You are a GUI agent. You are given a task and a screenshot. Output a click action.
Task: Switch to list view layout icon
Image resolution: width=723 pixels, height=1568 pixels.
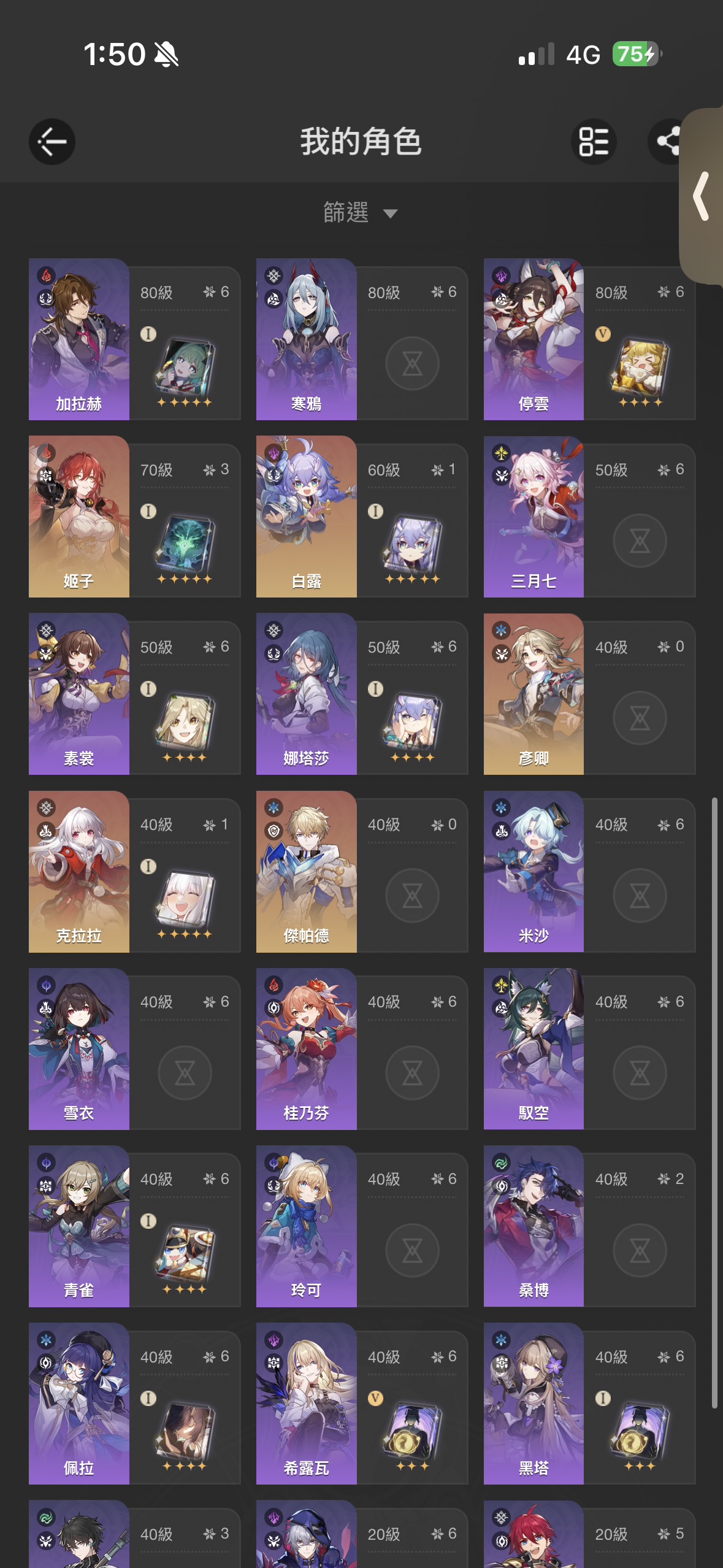tap(594, 142)
